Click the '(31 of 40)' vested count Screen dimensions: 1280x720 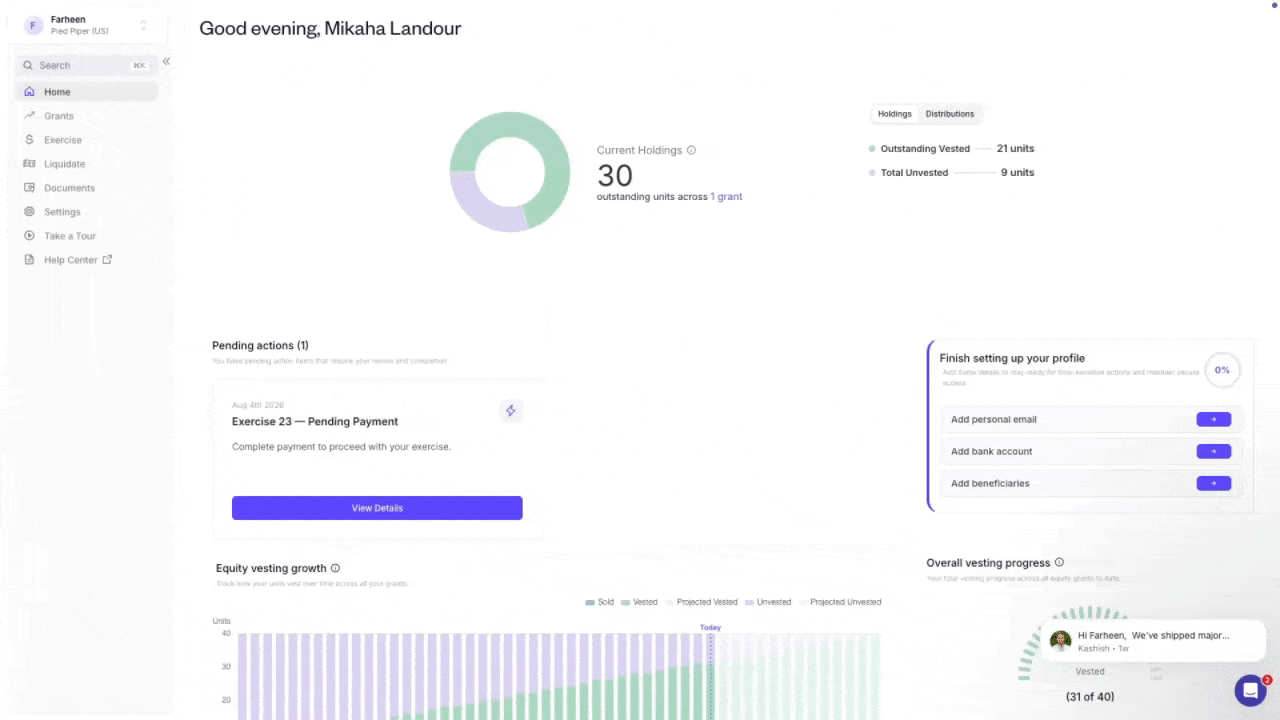point(1090,697)
